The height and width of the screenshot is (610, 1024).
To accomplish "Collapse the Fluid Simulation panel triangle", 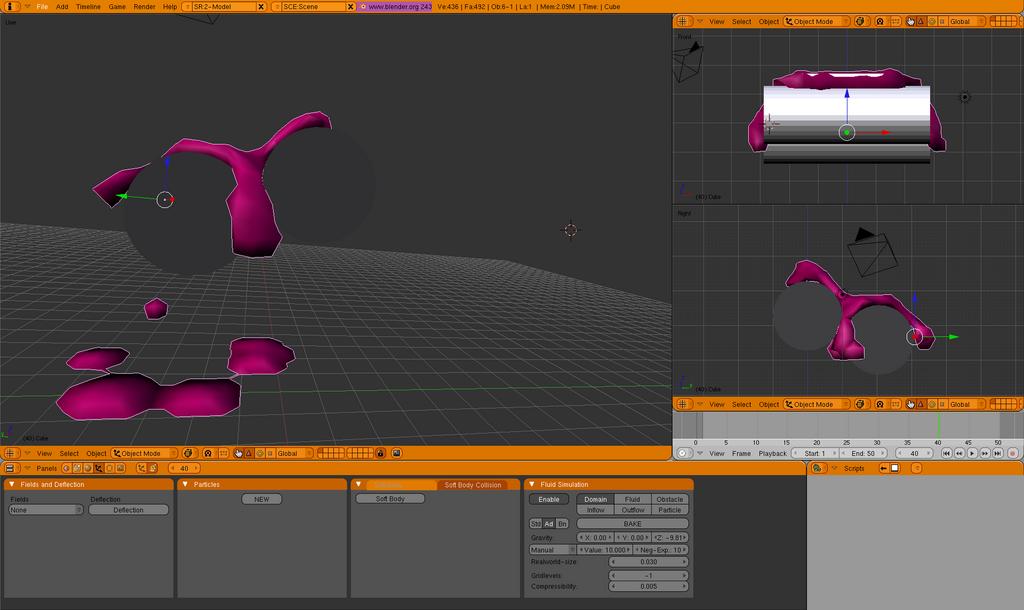I will coord(532,485).
